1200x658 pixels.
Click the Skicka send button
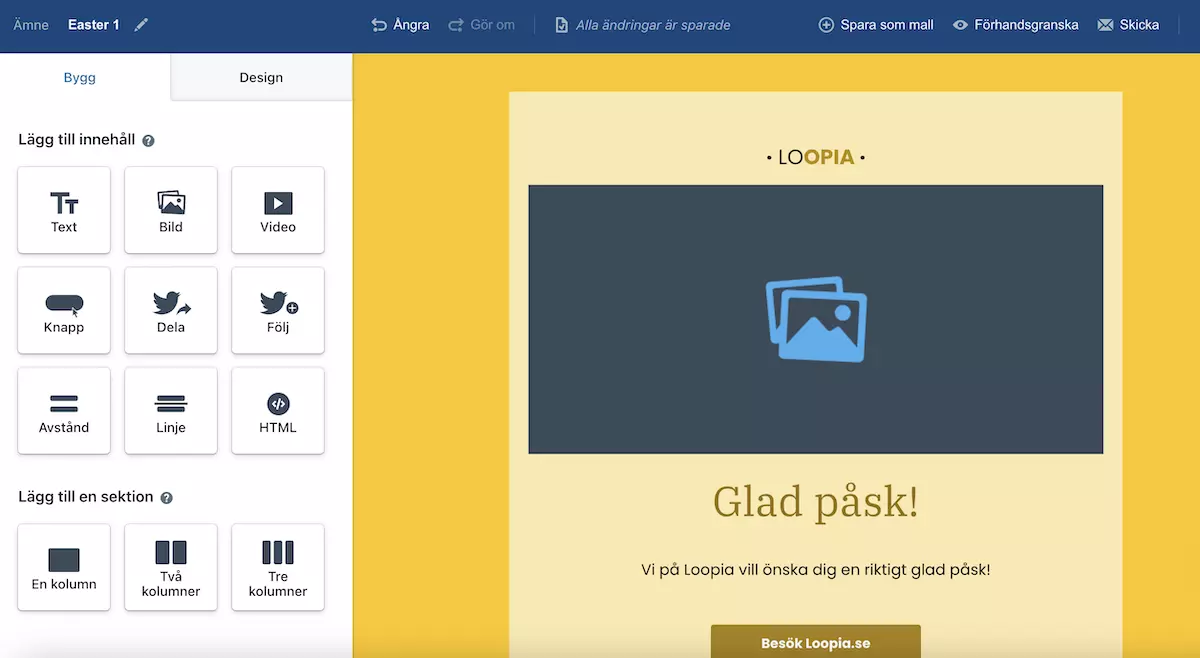(1128, 25)
